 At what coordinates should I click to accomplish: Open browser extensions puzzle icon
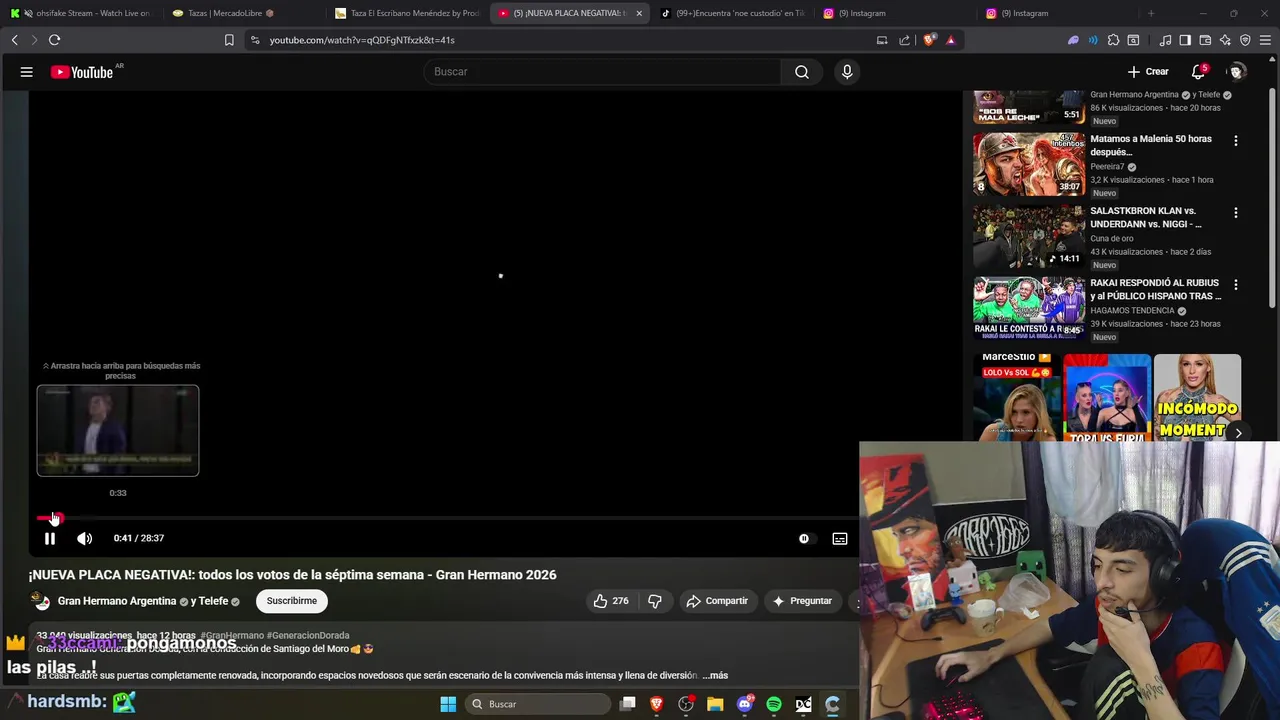(x=1113, y=40)
